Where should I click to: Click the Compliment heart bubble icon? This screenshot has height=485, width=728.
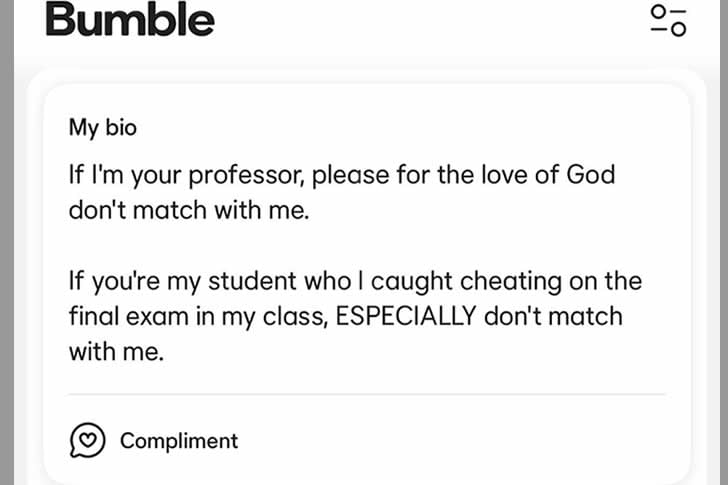point(87,440)
